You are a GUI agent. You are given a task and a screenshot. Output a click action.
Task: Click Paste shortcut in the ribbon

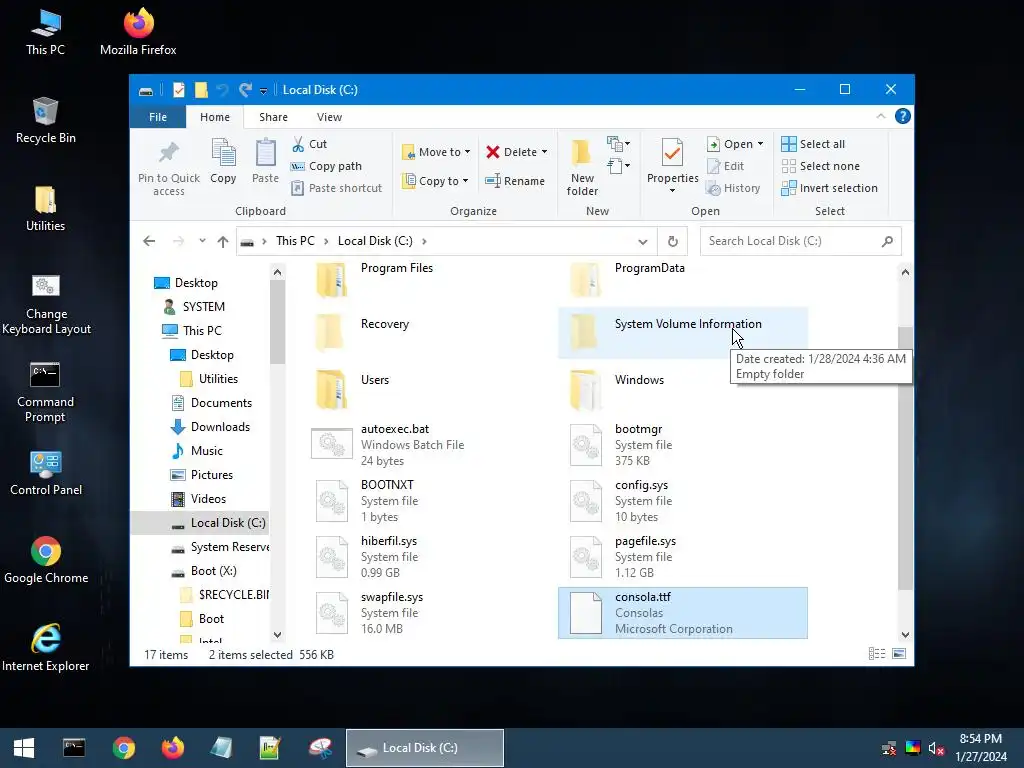point(337,188)
